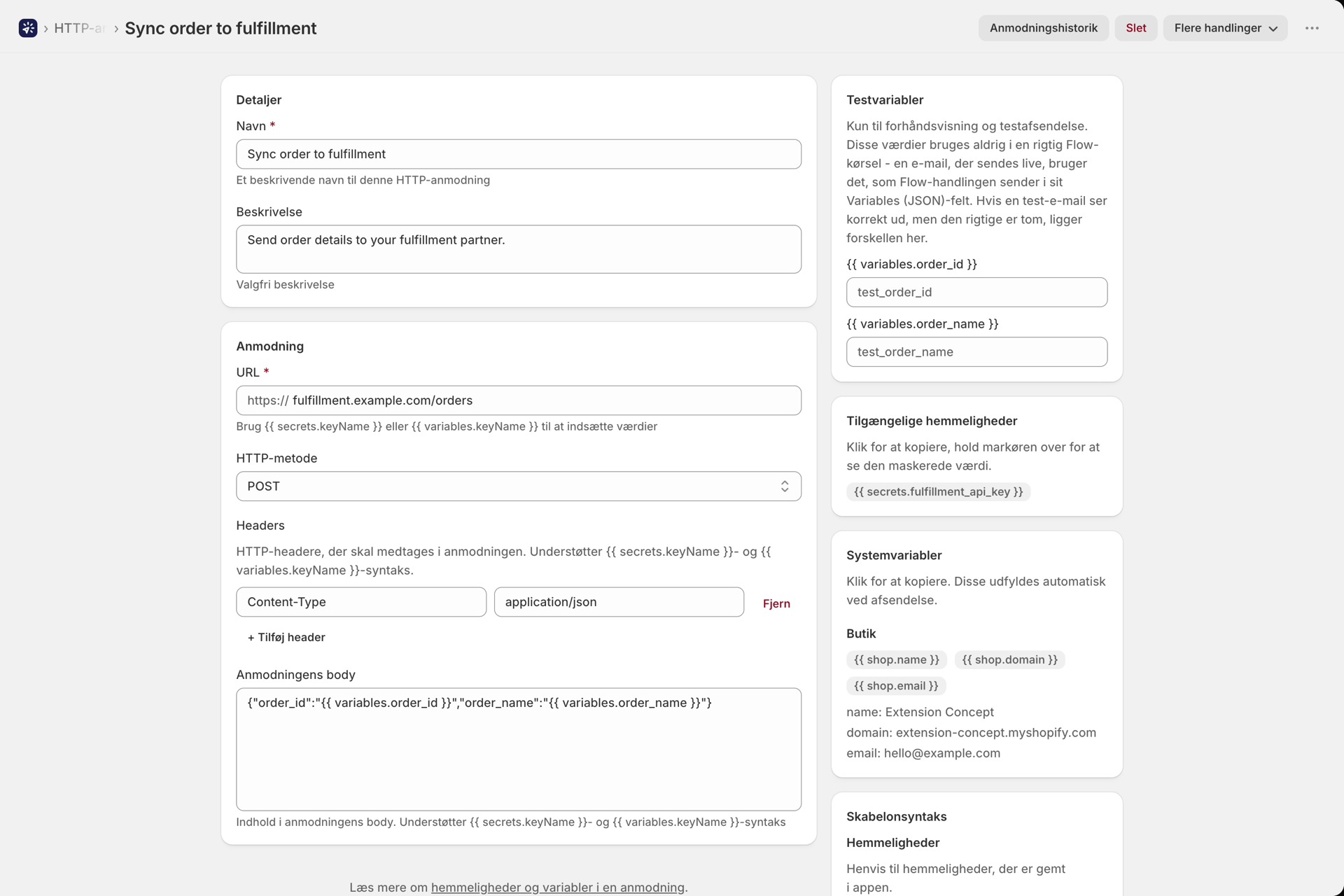This screenshot has width=1344, height=896.
Task: Copy the shop.name system variable
Action: (x=897, y=660)
